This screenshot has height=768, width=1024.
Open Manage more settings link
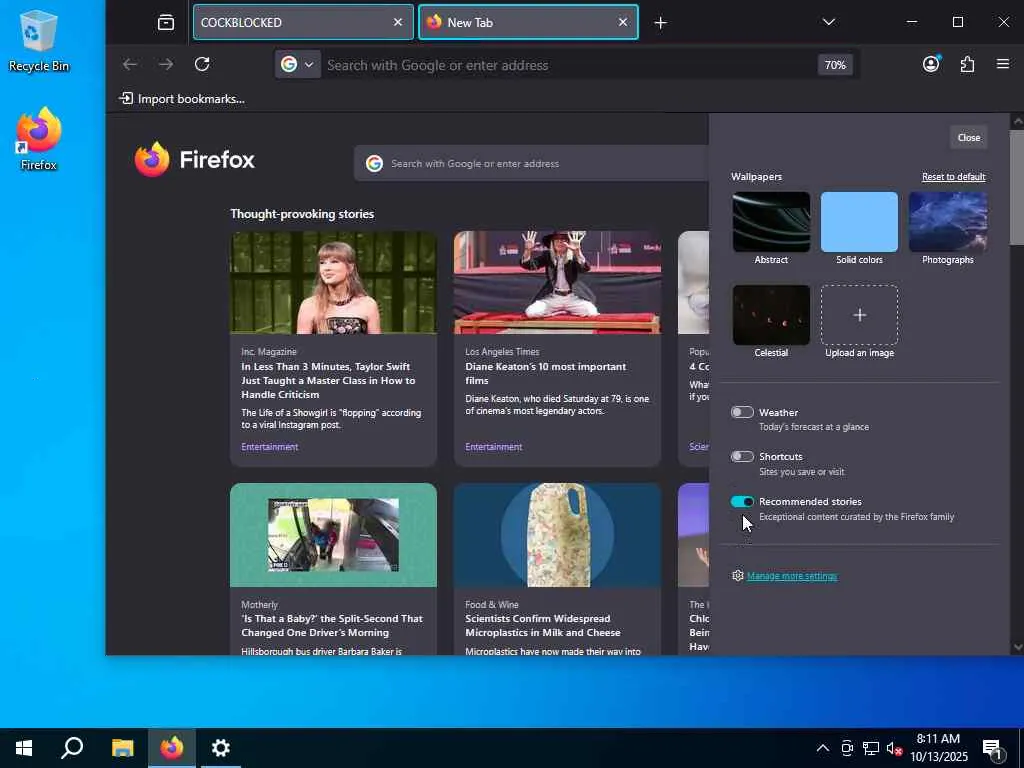coord(792,576)
